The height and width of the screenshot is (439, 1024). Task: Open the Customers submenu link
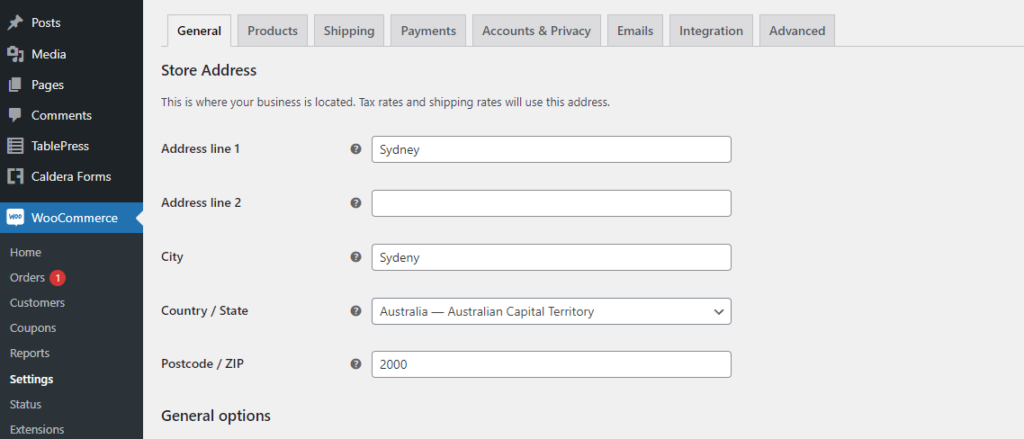click(x=37, y=303)
